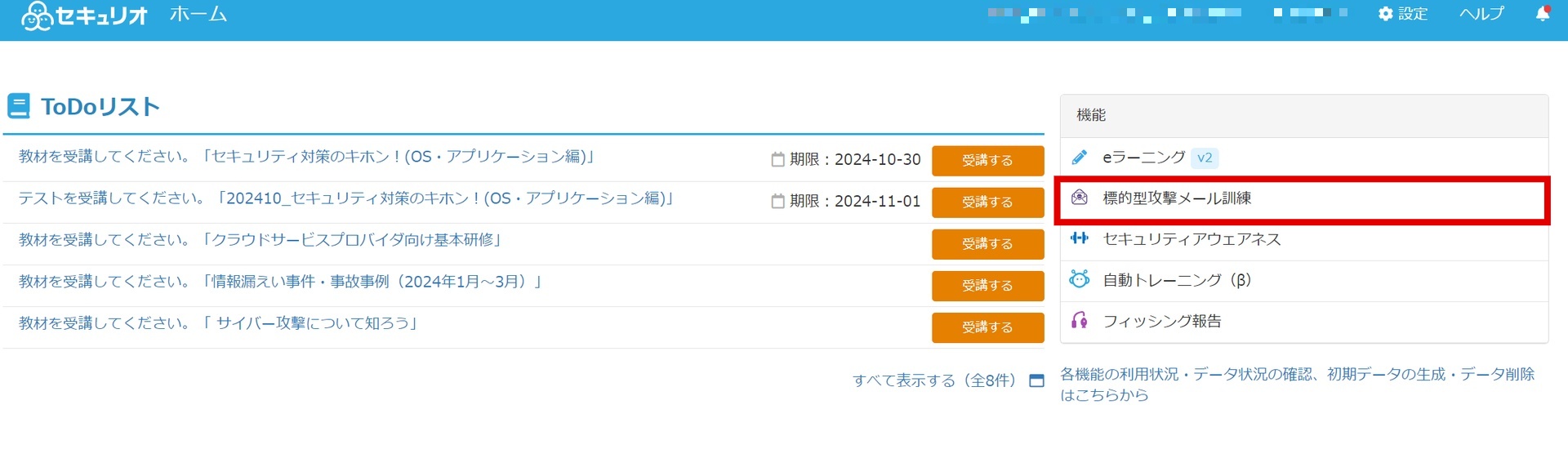Show all items via すべて表示する（全8件）
This screenshot has width=1568, height=476.
point(934,380)
